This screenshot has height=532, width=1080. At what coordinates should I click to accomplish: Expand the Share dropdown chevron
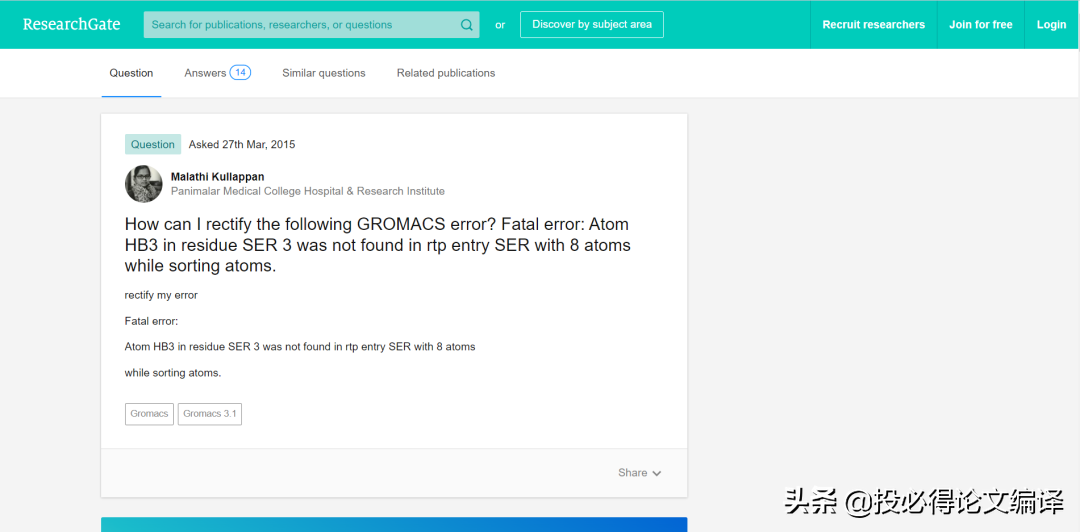pyautogui.click(x=657, y=473)
